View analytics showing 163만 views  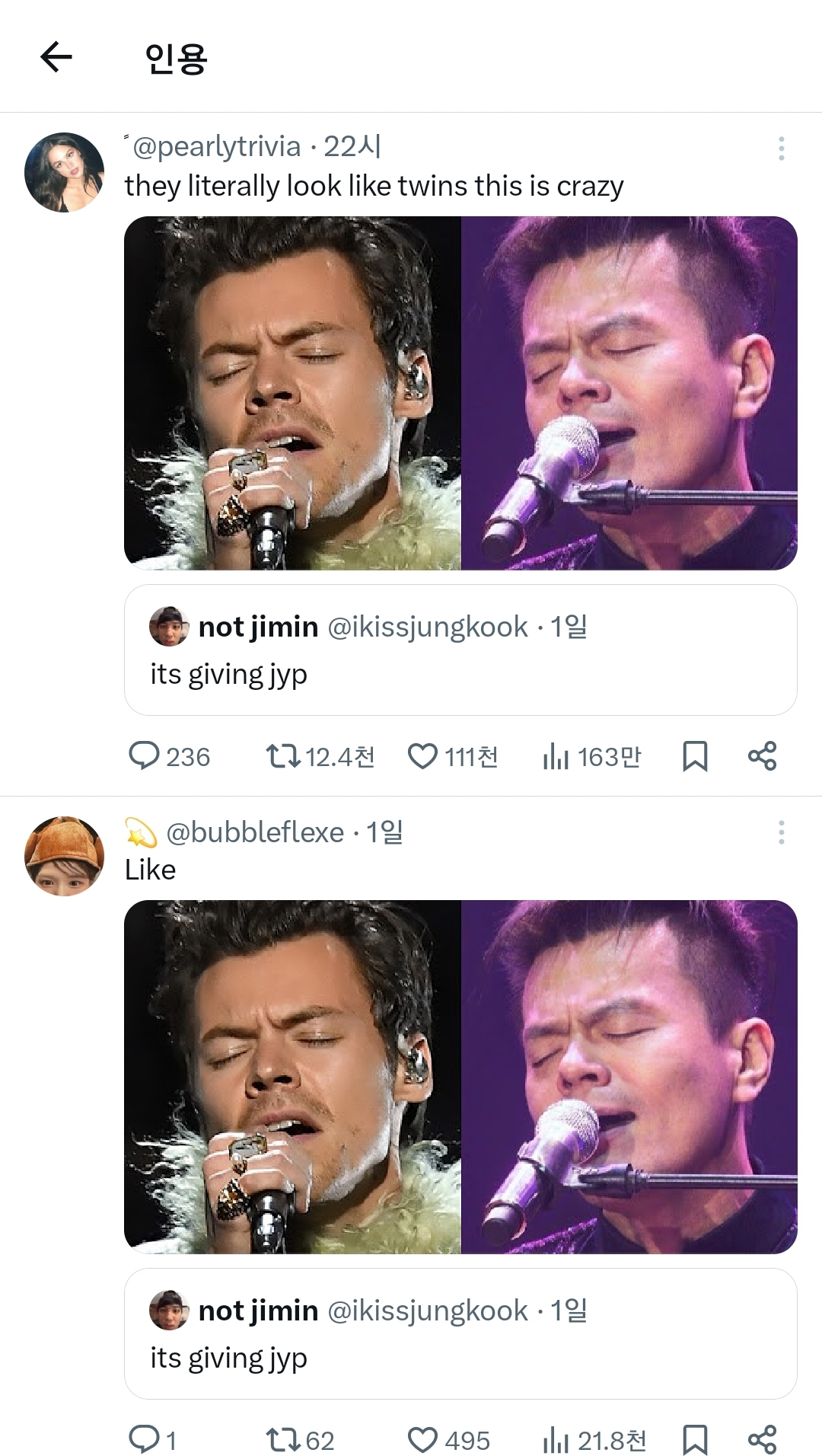(592, 756)
